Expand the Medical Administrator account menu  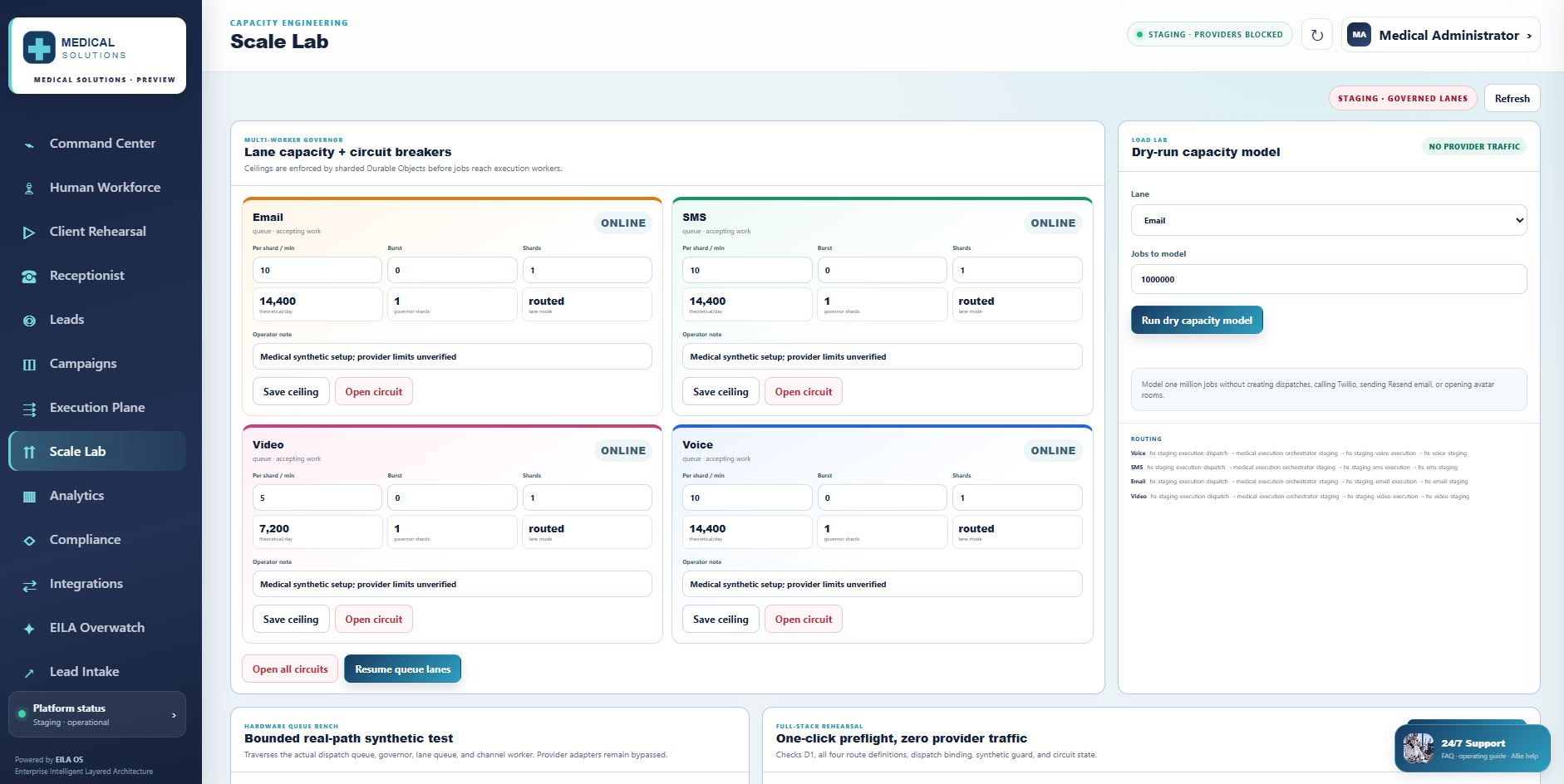pyautogui.click(x=1440, y=35)
